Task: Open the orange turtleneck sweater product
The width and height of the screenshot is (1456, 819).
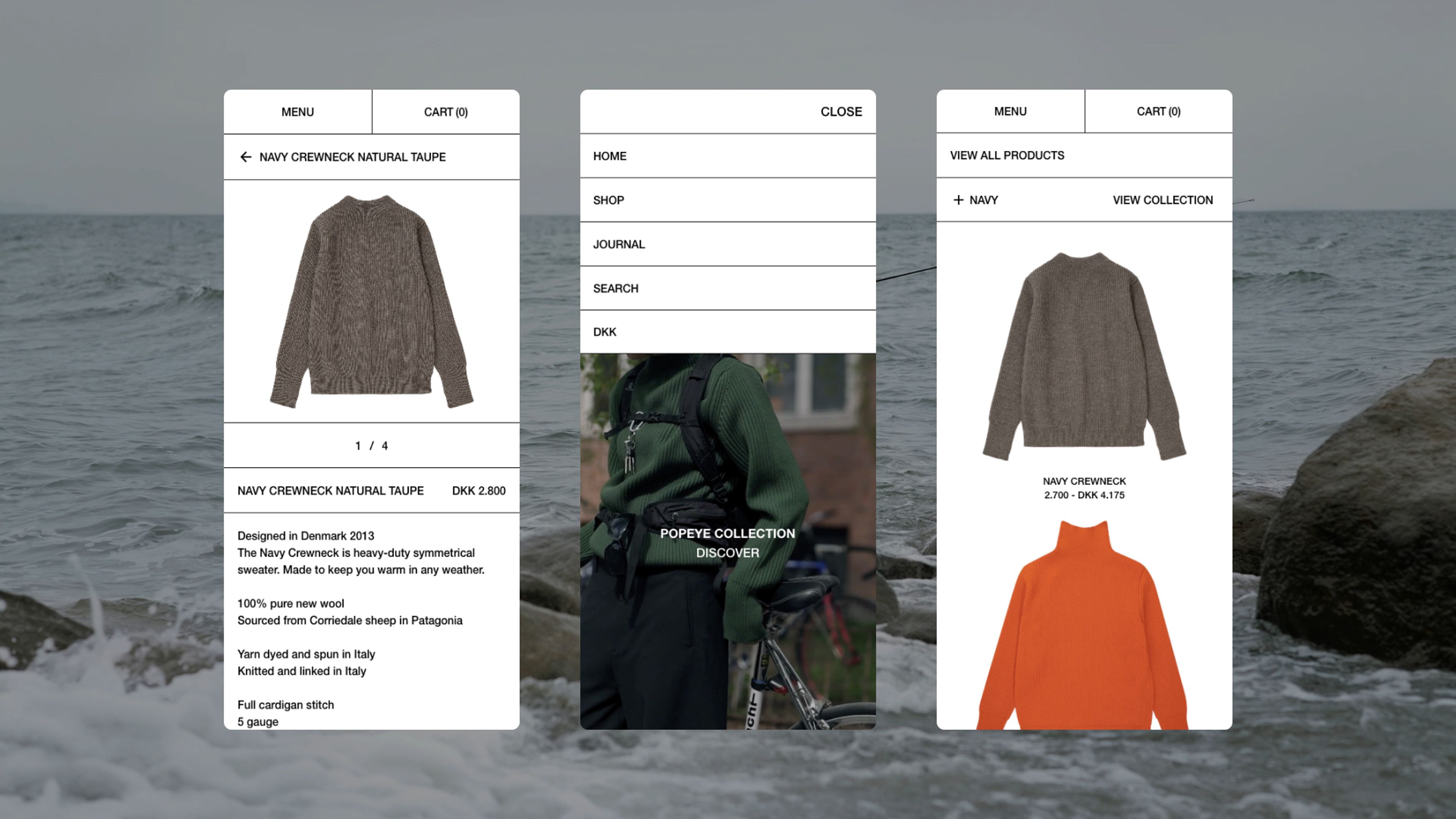Action: (x=1083, y=624)
